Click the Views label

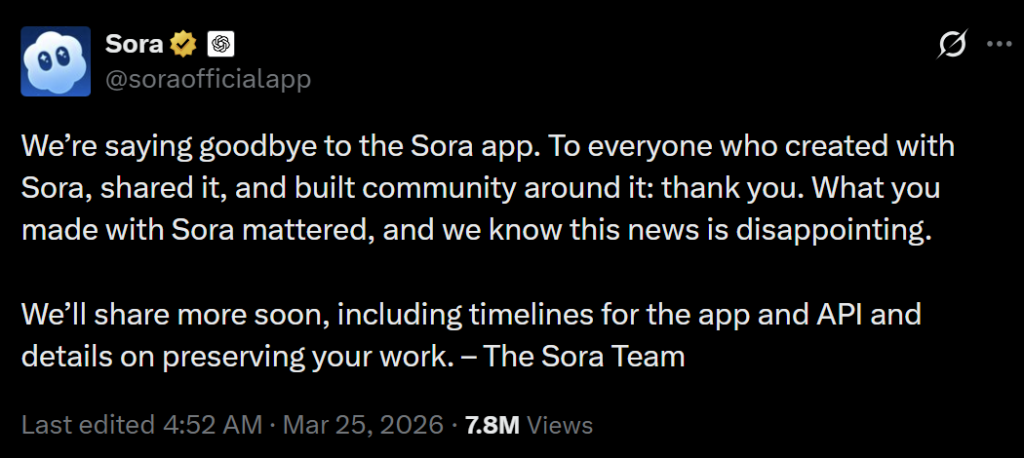coord(560,425)
